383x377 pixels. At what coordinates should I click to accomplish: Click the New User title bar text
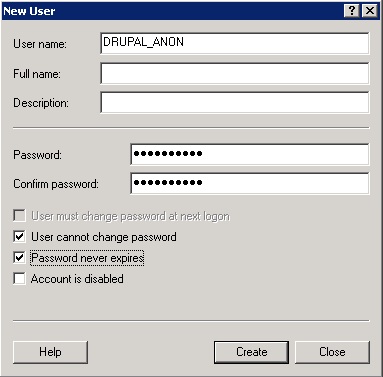click(x=29, y=11)
